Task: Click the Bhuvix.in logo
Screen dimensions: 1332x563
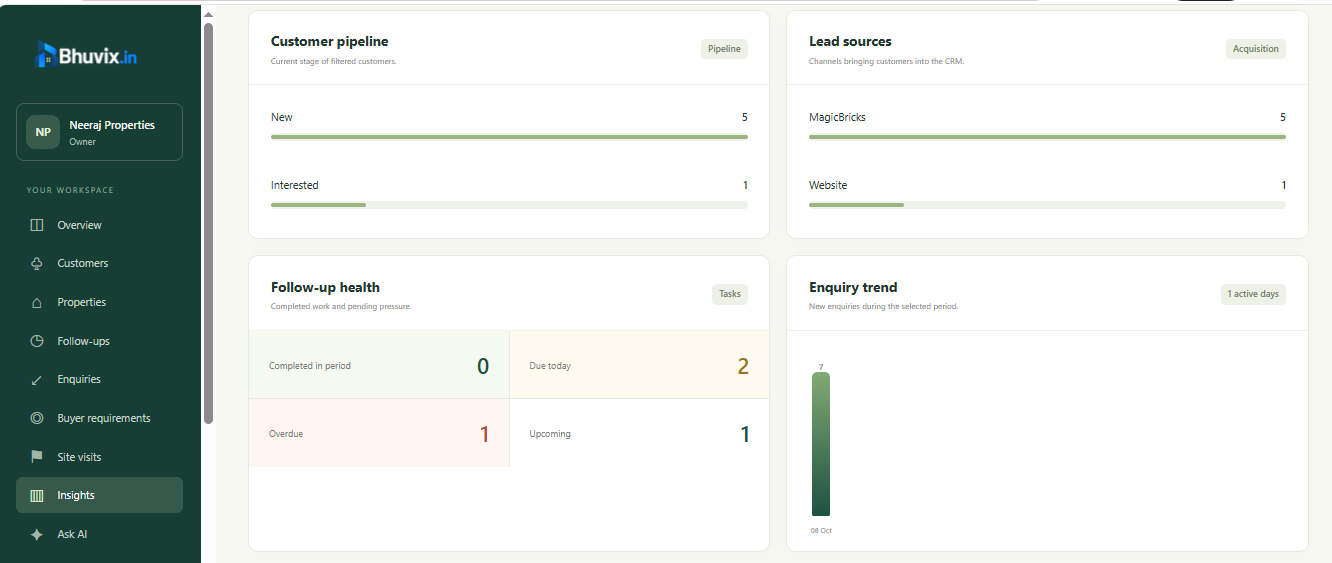Action: (86, 55)
